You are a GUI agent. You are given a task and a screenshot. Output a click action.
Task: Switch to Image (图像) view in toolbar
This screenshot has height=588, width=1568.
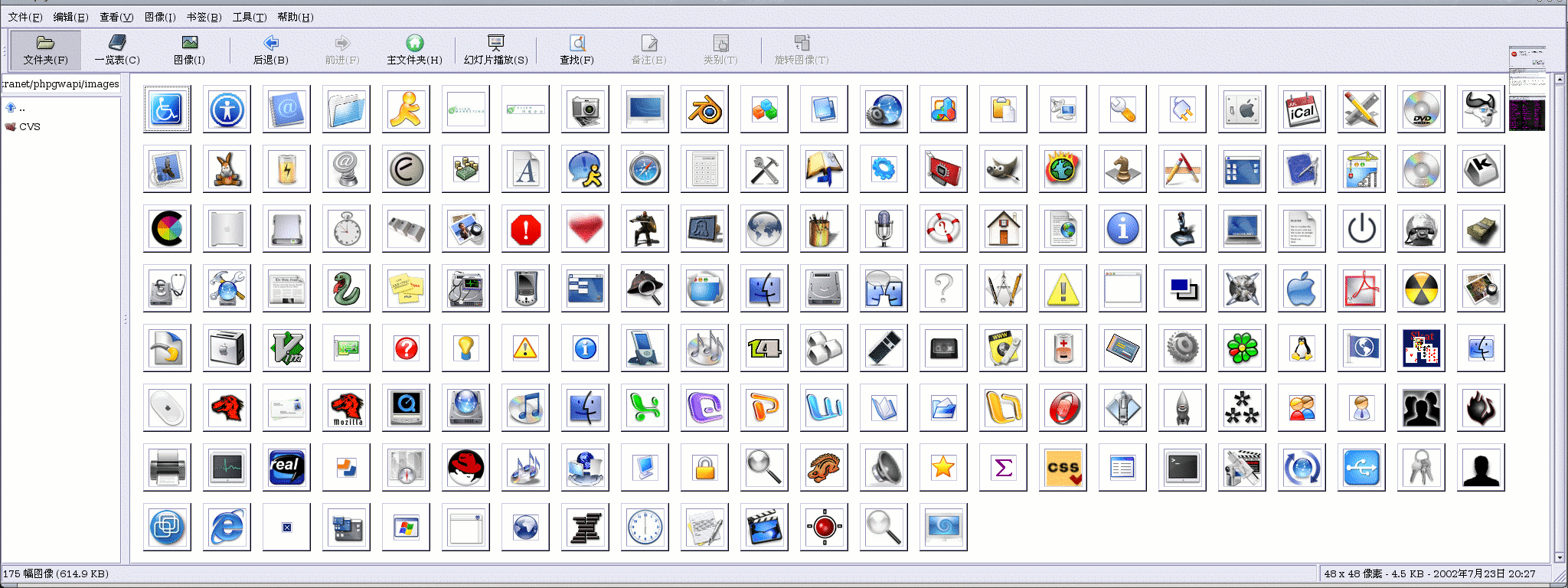coord(189,50)
